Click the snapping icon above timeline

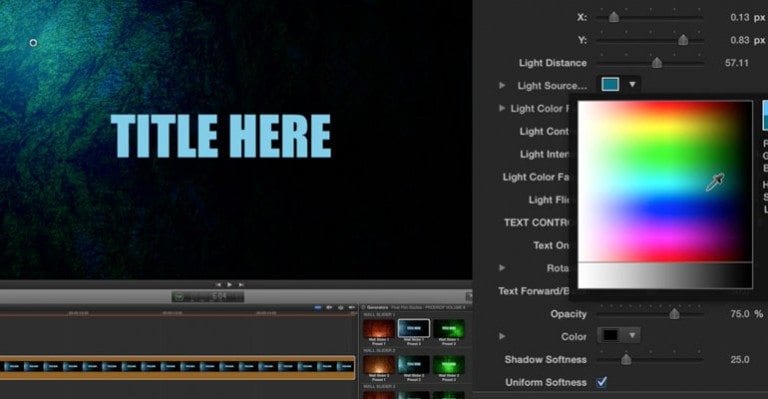click(351, 307)
